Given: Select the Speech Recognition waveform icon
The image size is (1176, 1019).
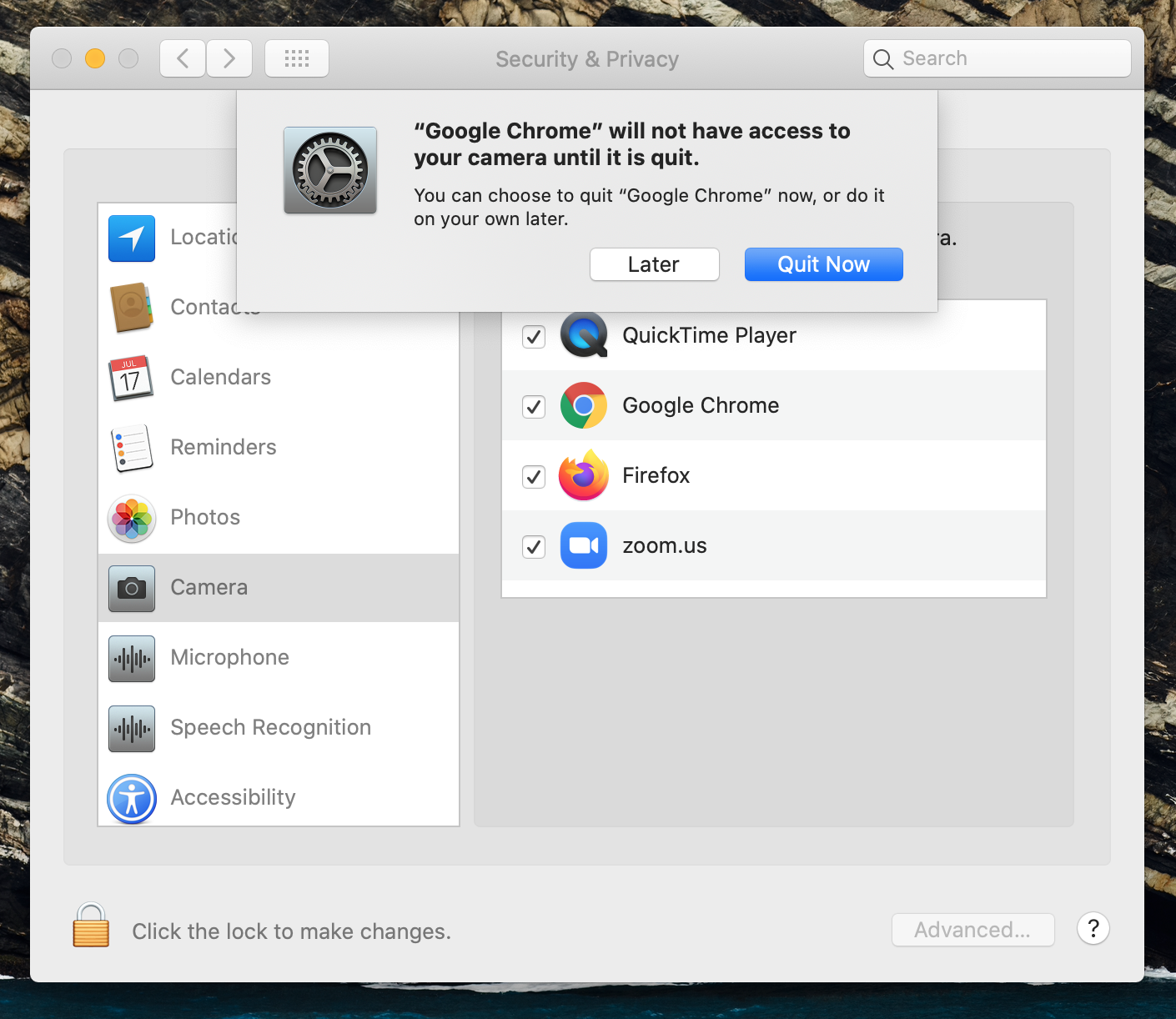Looking at the screenshot, I should tap(132, 729).
